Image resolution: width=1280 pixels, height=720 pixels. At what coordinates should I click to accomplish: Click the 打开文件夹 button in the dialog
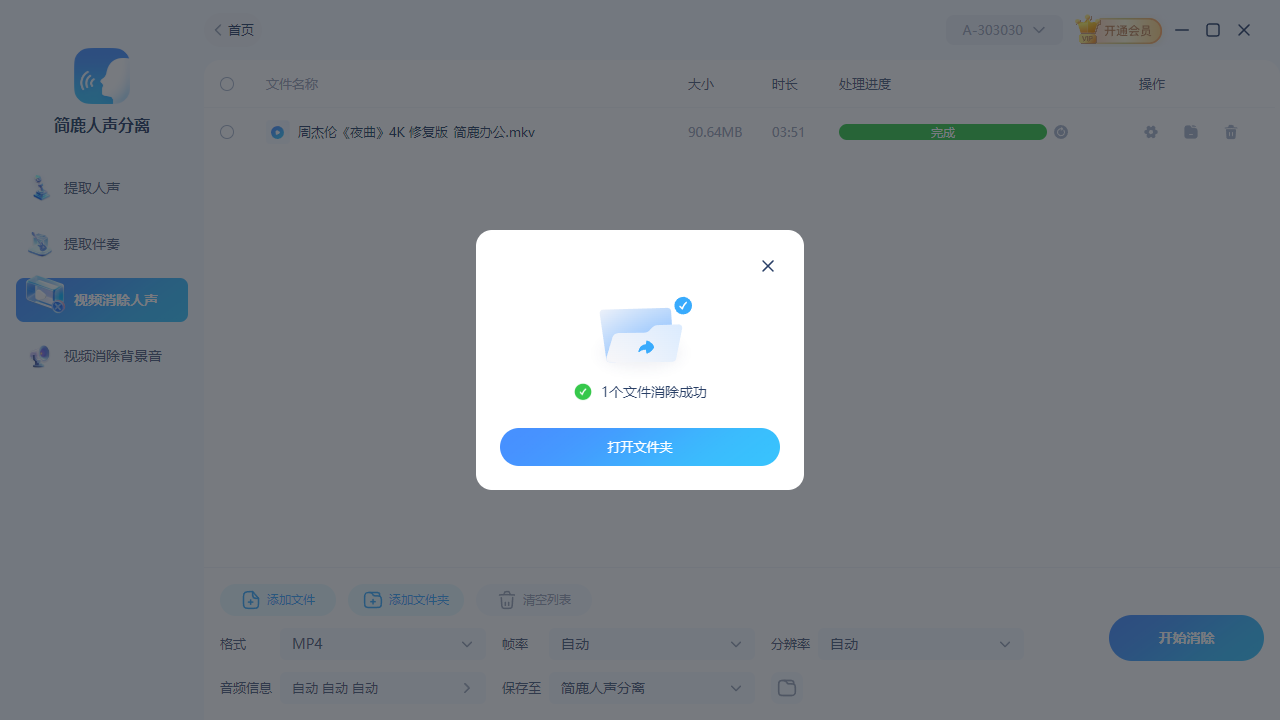click(x=640, y=447)
